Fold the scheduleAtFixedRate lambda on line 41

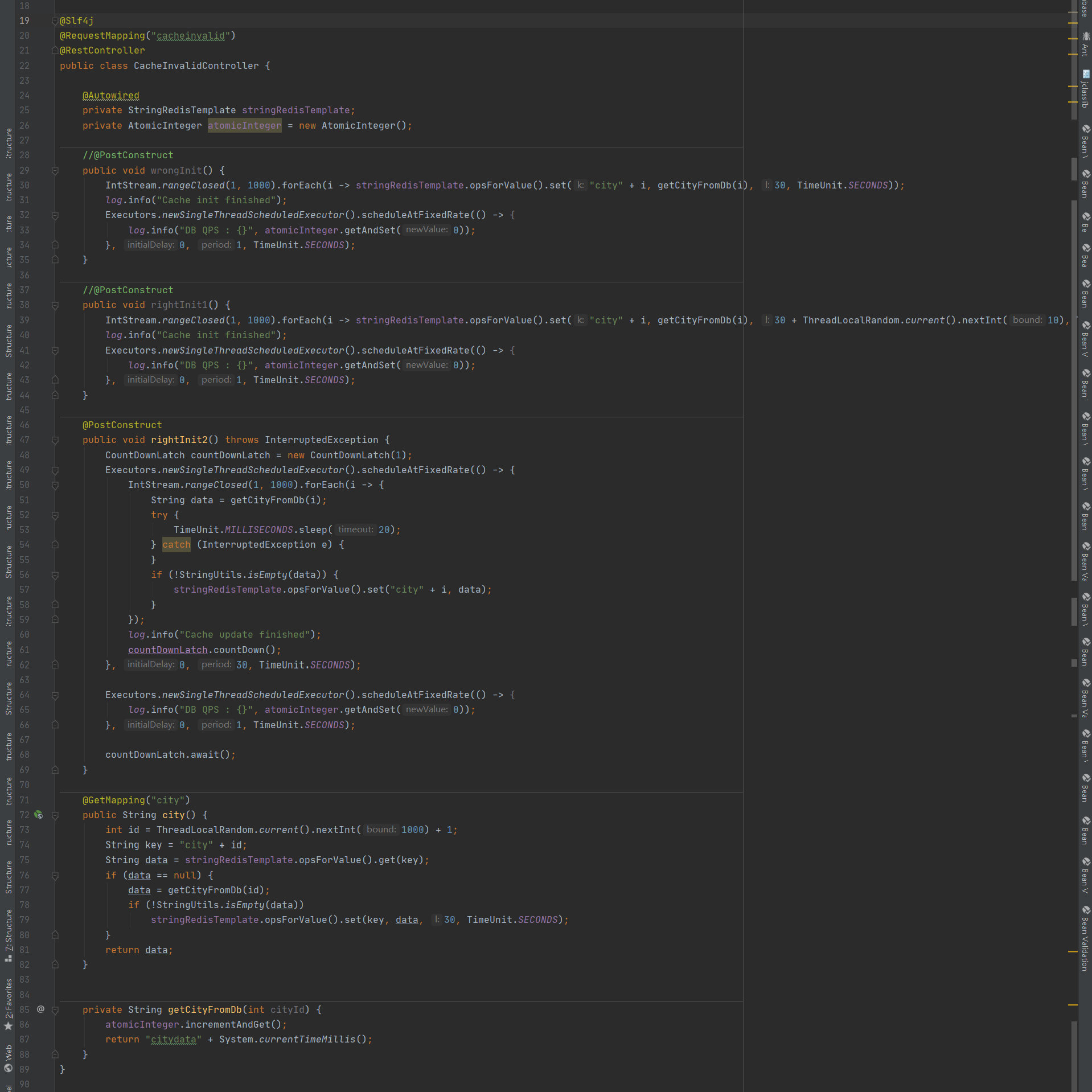click(x=55, y=351)
